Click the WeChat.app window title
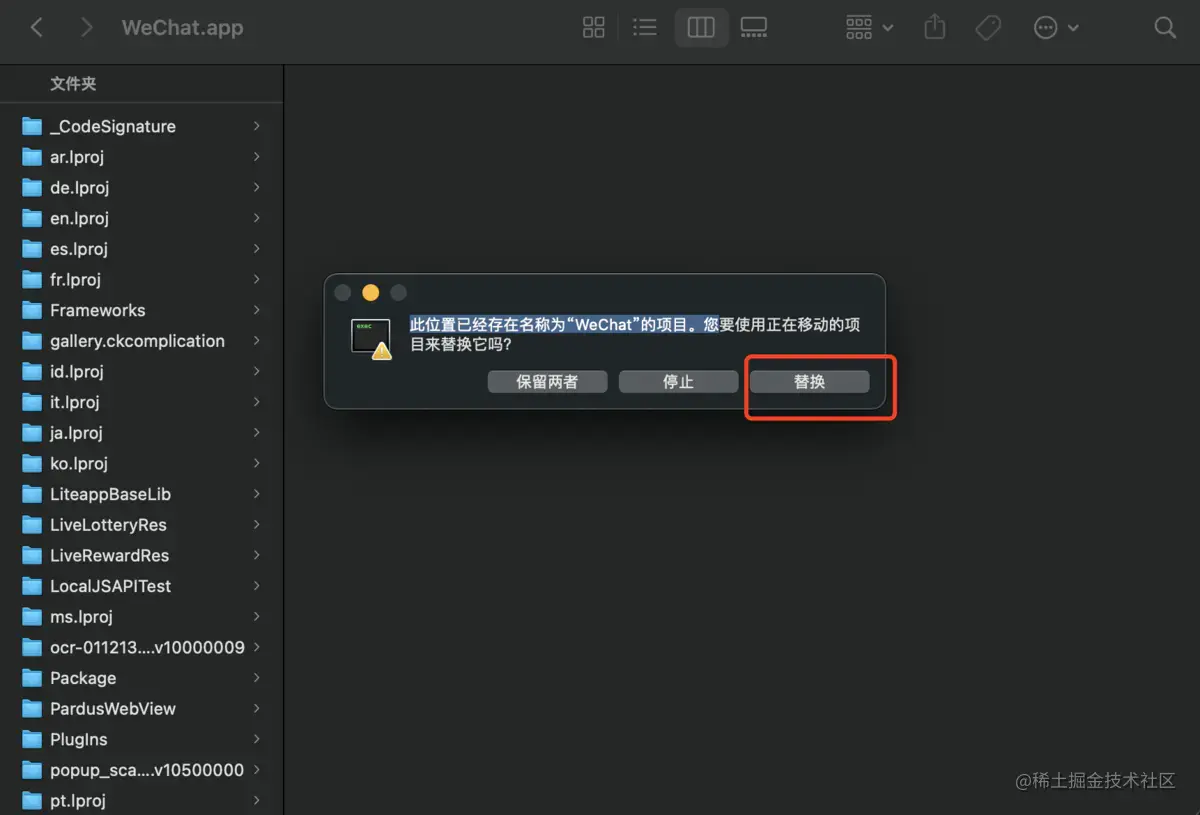This screenshot has width=1200, height=815. pyautogui.click(x=182, y=28)
